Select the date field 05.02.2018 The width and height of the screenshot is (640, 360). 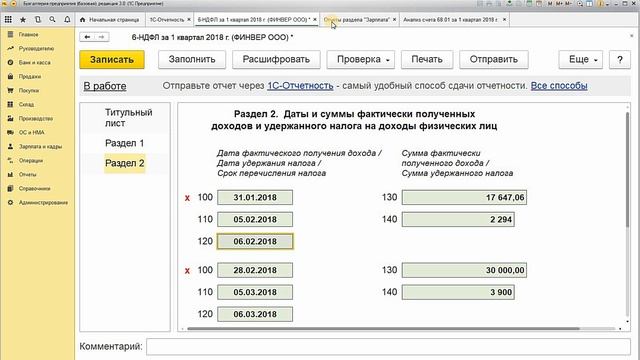coord(255,220)
